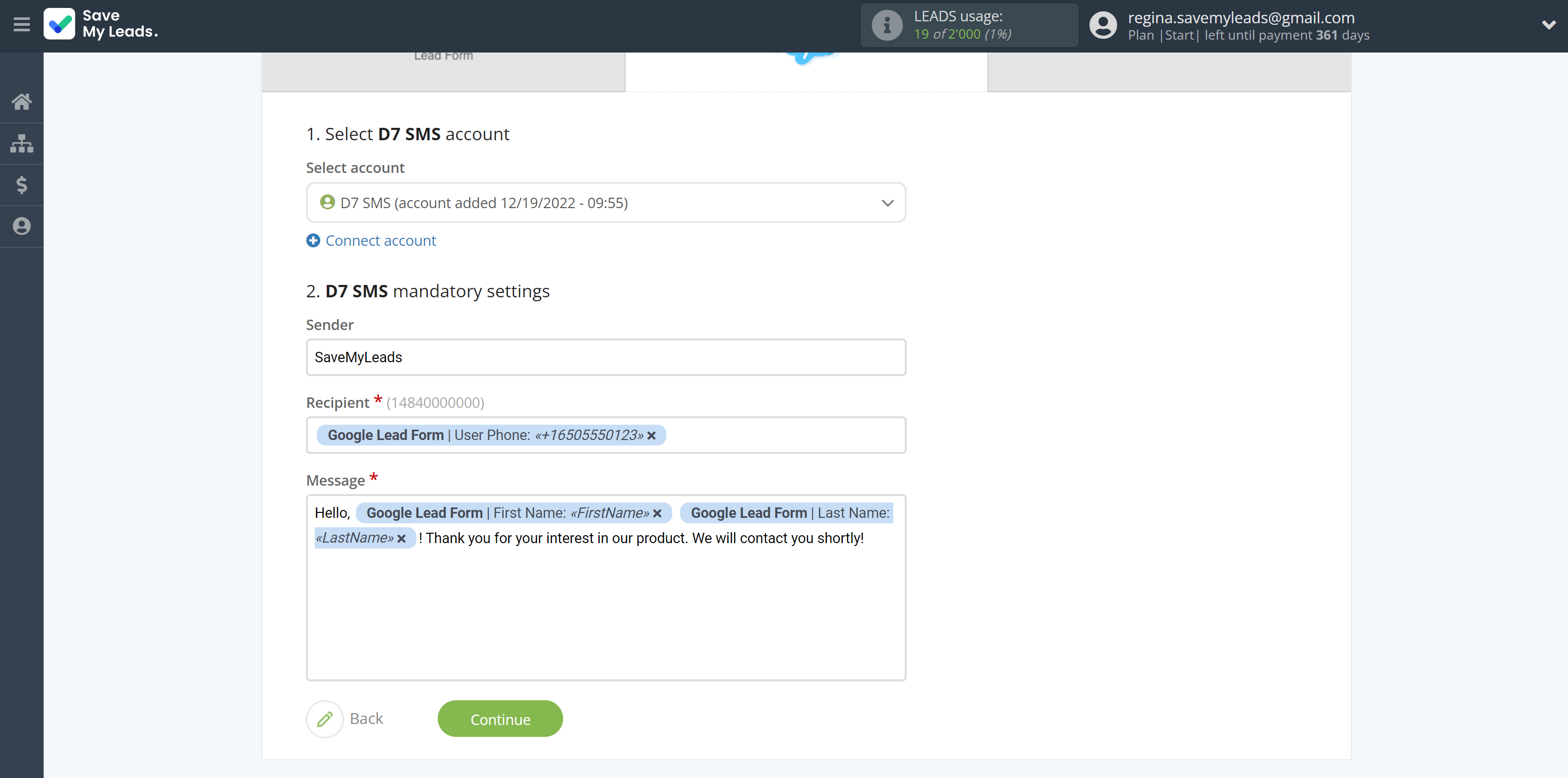Viewport: 1568px width, 778px height.
Task: Remove the User Phone tag from Recipient
Action: (651, 436)
